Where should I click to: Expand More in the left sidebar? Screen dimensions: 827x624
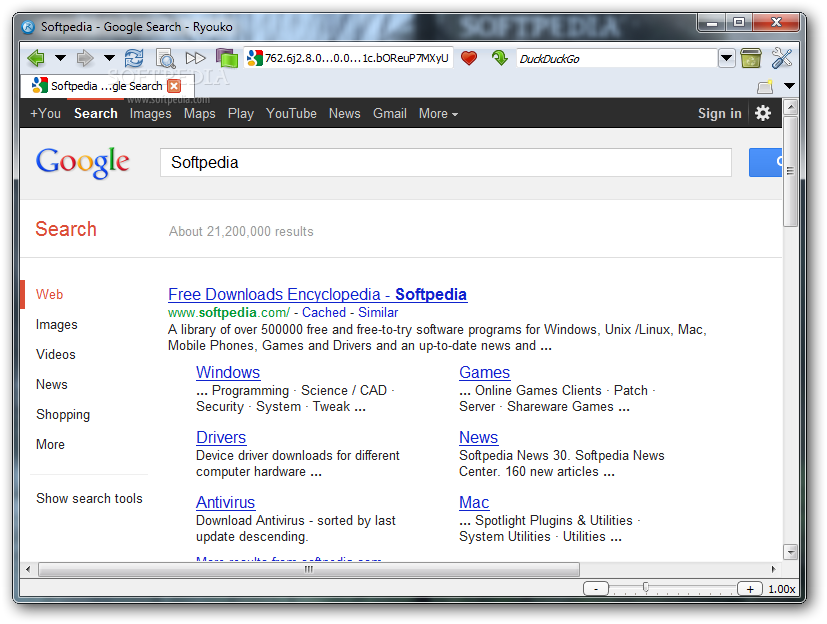point(50,445)
